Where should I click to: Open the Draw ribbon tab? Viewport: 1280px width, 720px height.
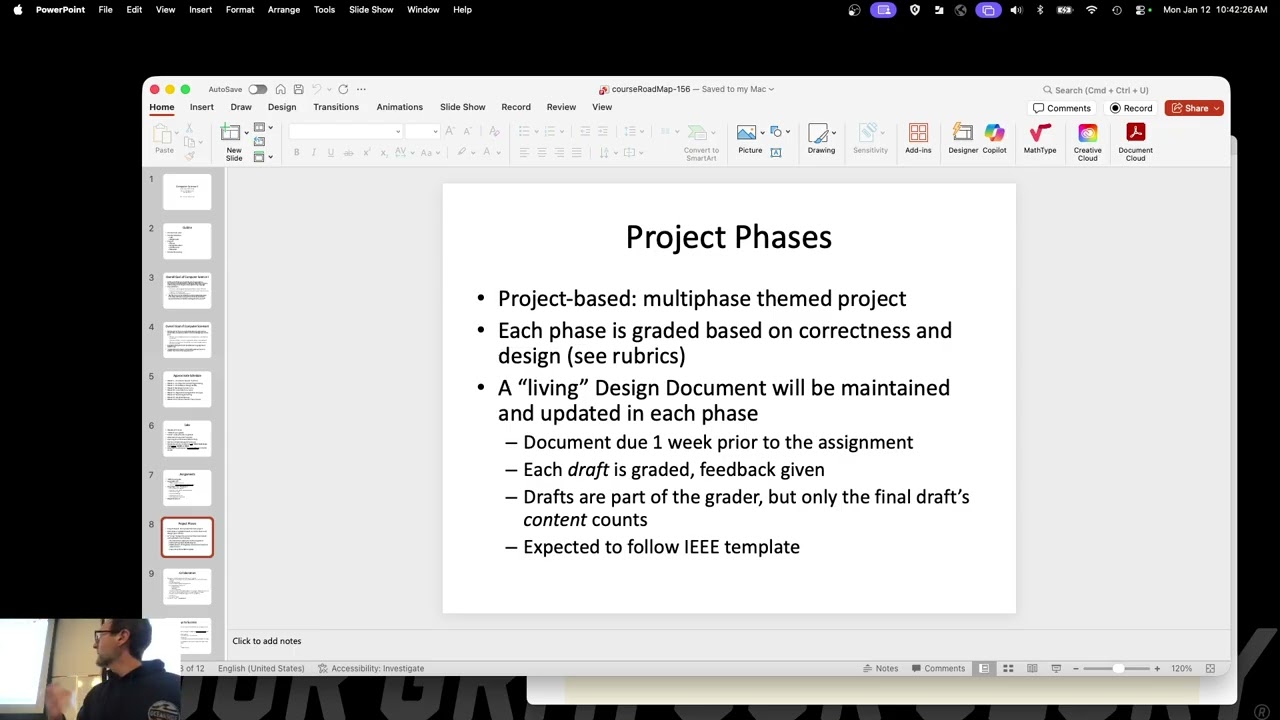(x=241, y=107)
